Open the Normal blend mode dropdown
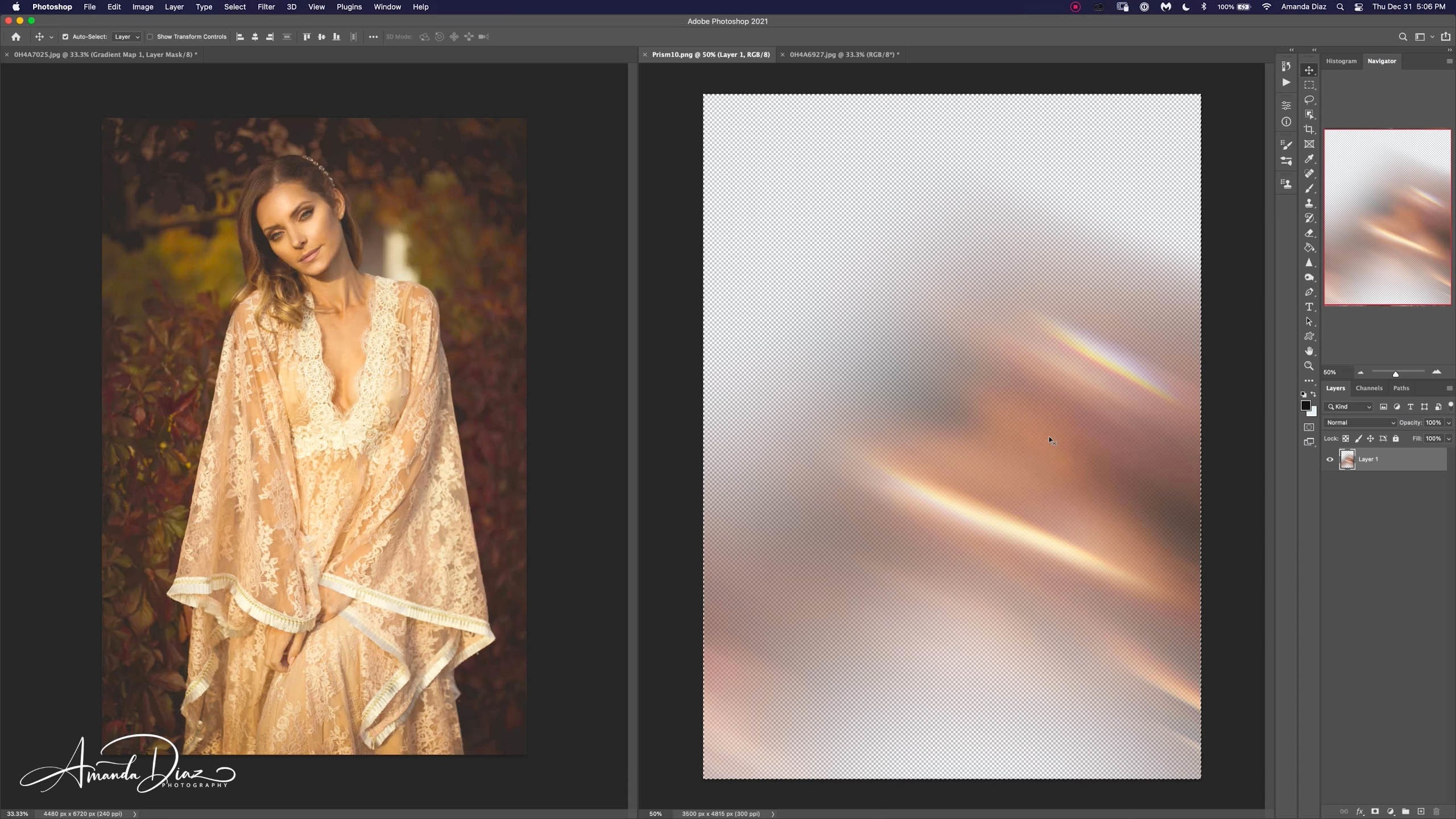Screen dimensions: 1456x819 [1360, 423]
